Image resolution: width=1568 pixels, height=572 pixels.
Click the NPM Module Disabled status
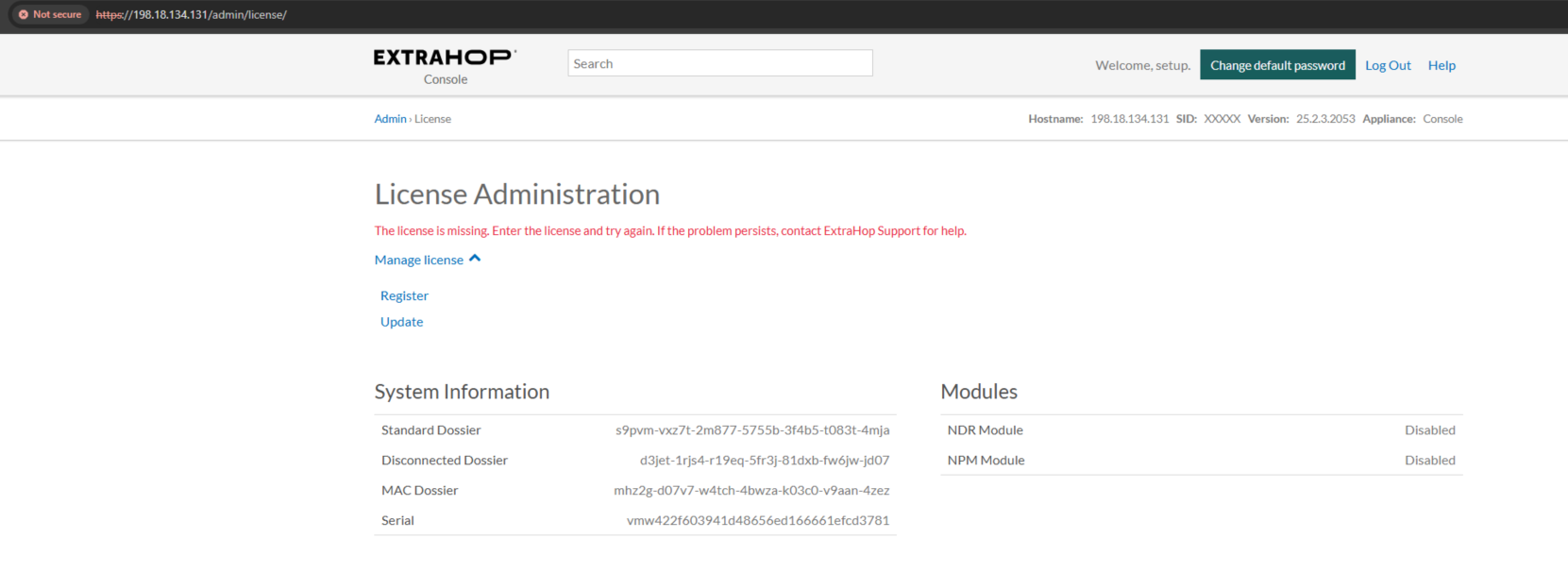coord(1429,460)
